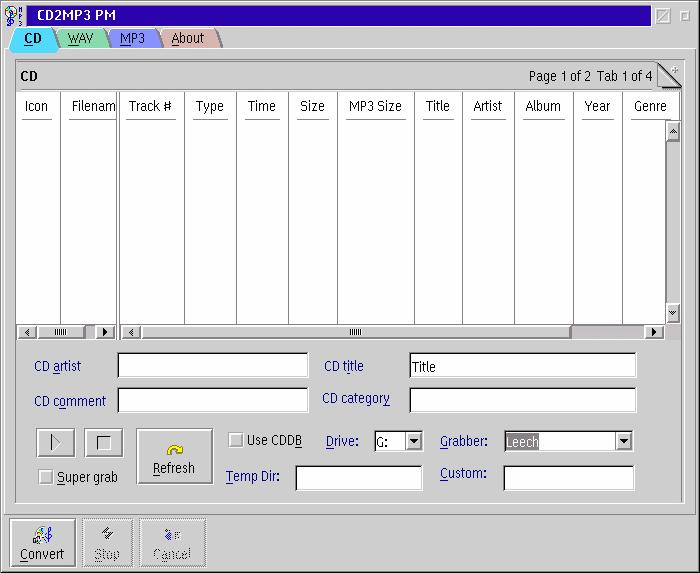Image resolution: width=700 pixels, height=573 pixels.
Task: Click the right pane horizontal scrollbar thumb
Action: [355, 332]
